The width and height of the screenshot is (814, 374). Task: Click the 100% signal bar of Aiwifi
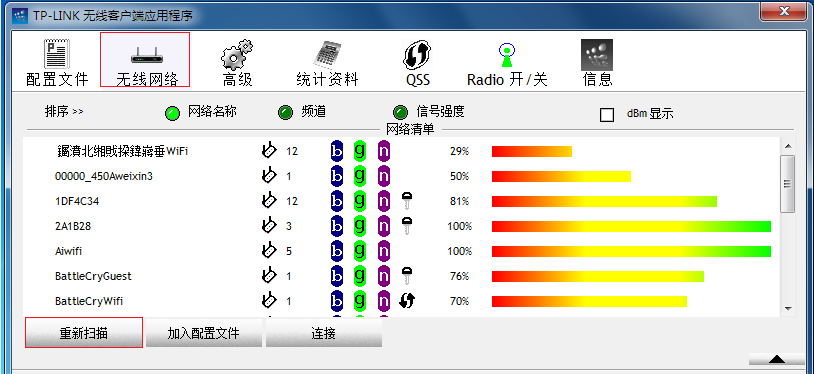[x=631, y=251]
